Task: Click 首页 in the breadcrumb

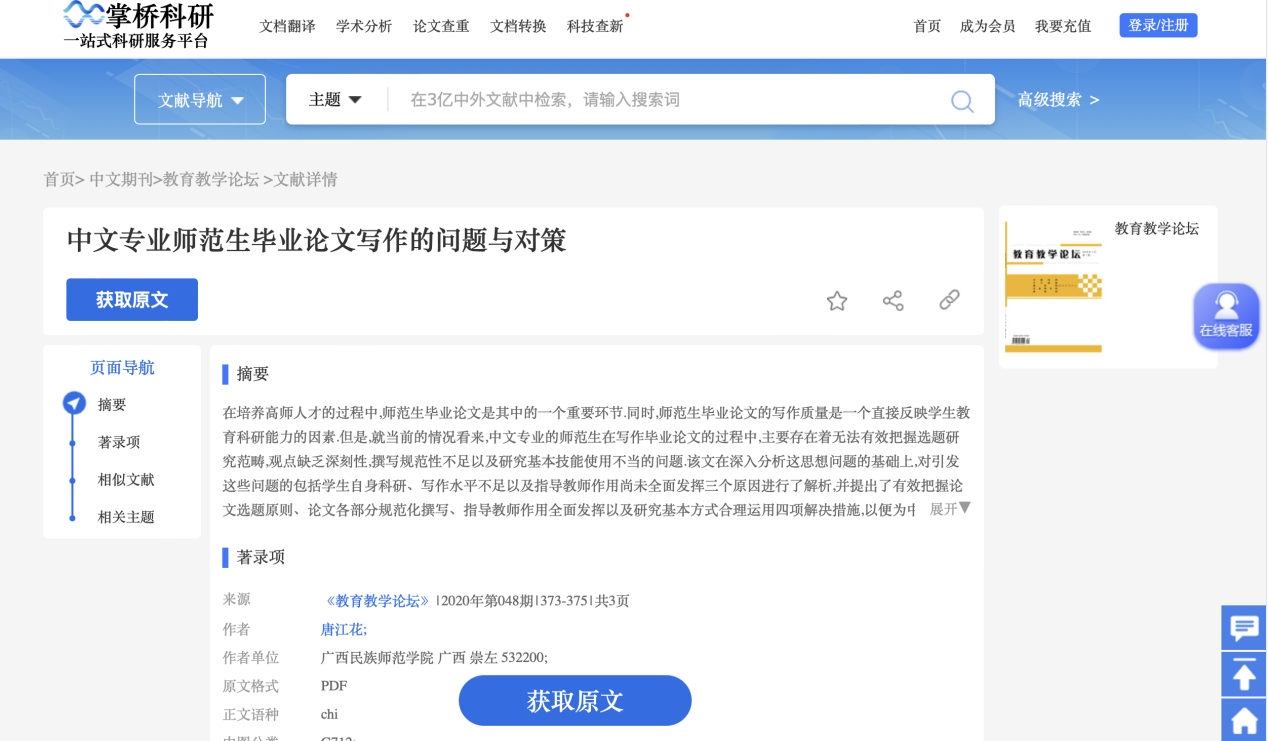Action: [x=59, y=179]
